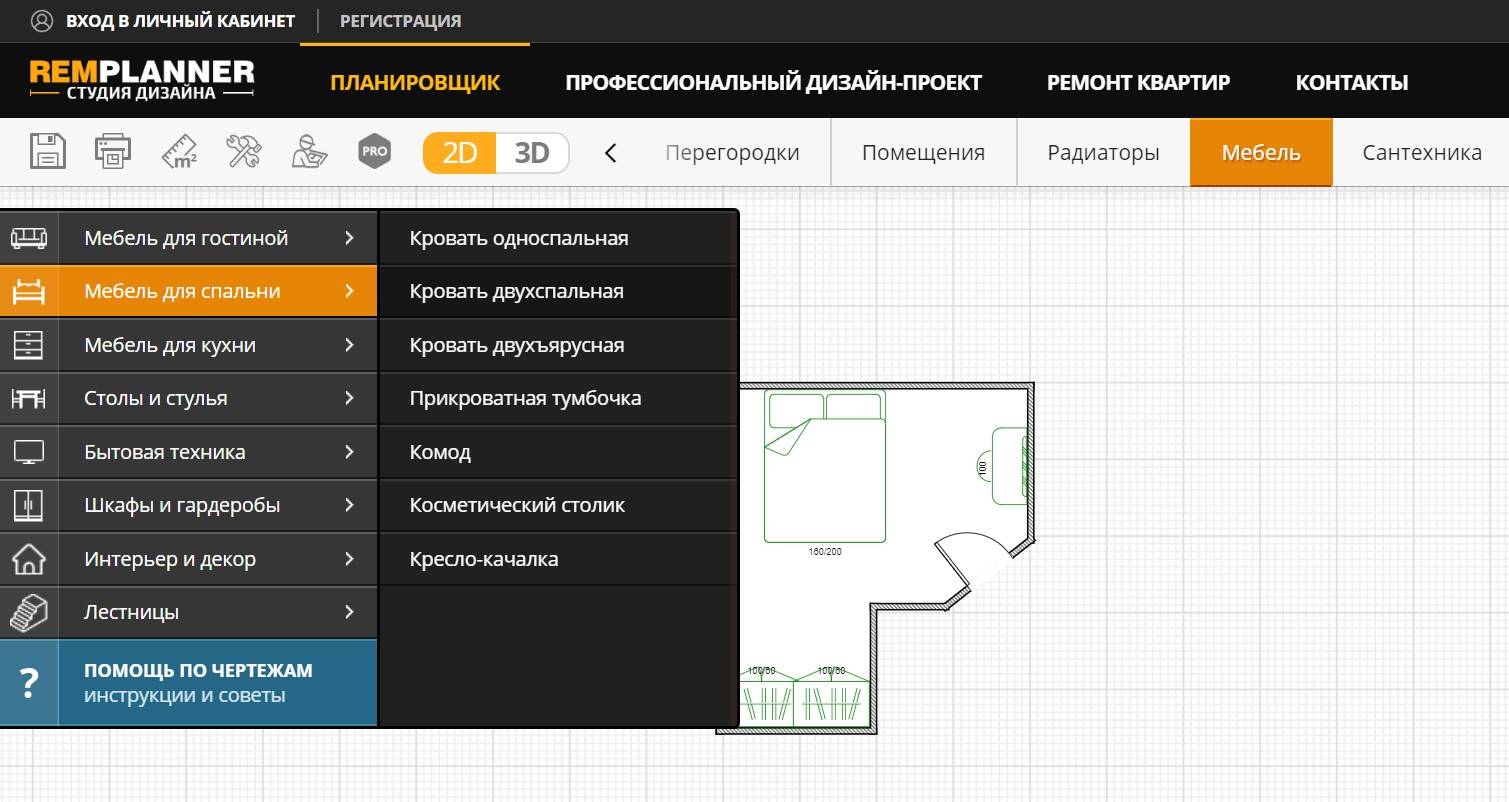1509x802 pixels.
Task: Click the save floppy disk icon
Action: pyautogui.click(x=48, y=152)
